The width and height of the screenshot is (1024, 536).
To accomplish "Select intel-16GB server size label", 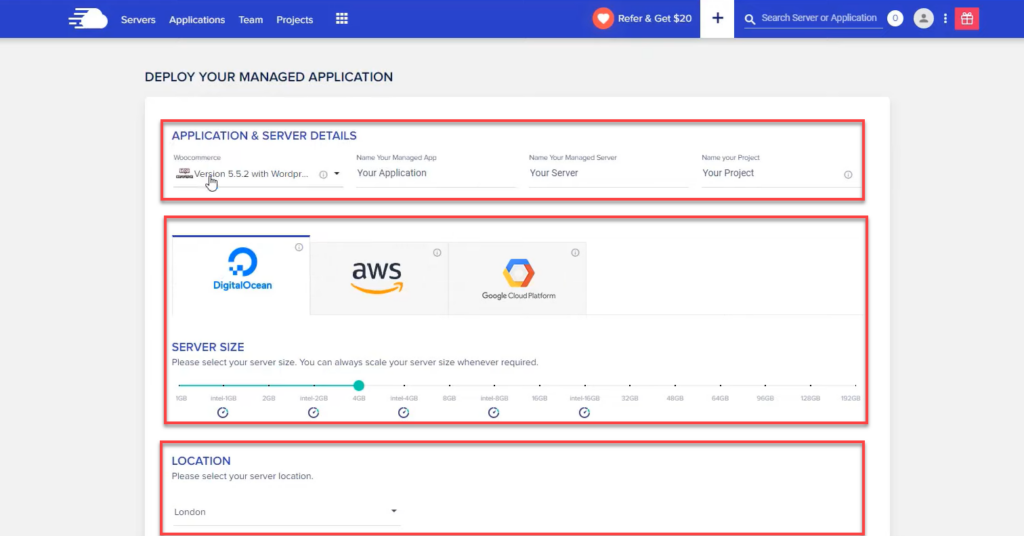I will click(x=584, y=398).
